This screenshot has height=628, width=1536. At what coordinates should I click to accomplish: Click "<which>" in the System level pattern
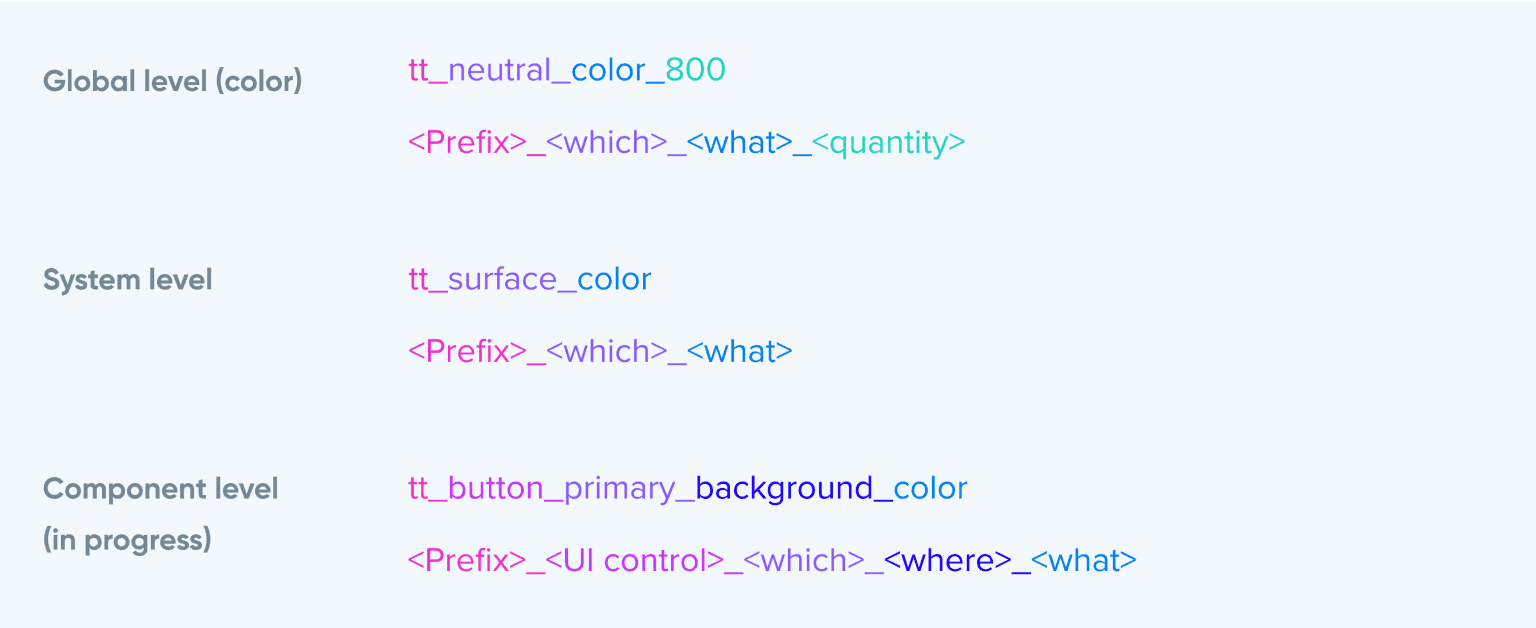point(607,352)
